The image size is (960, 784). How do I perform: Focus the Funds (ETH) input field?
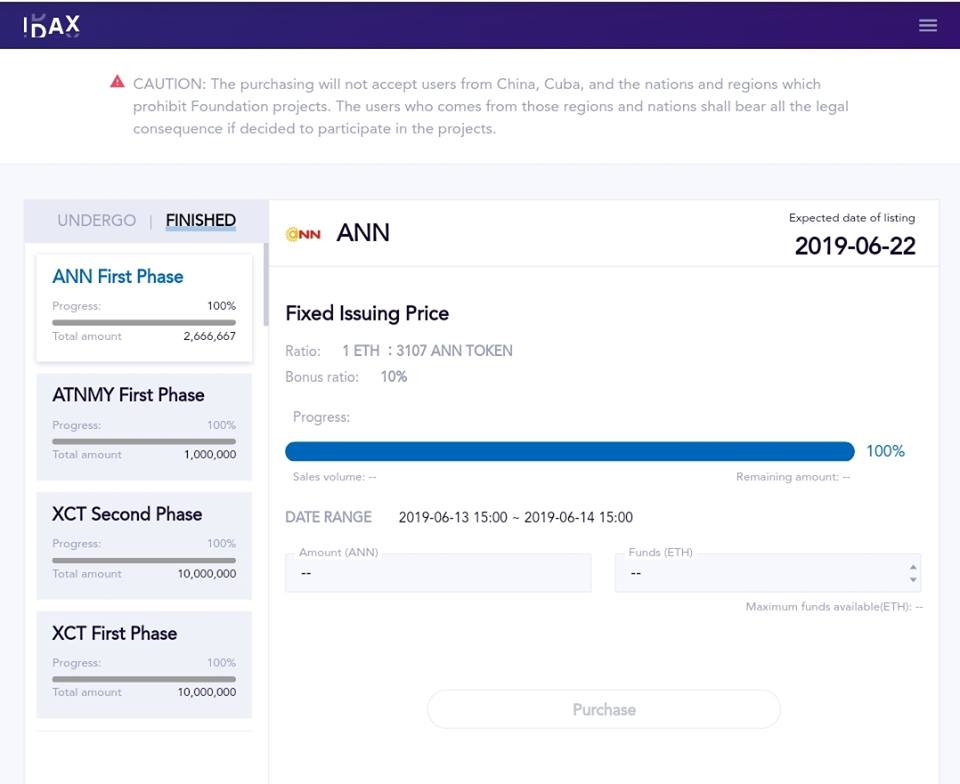pyautogui.click(x=768, y=573)
